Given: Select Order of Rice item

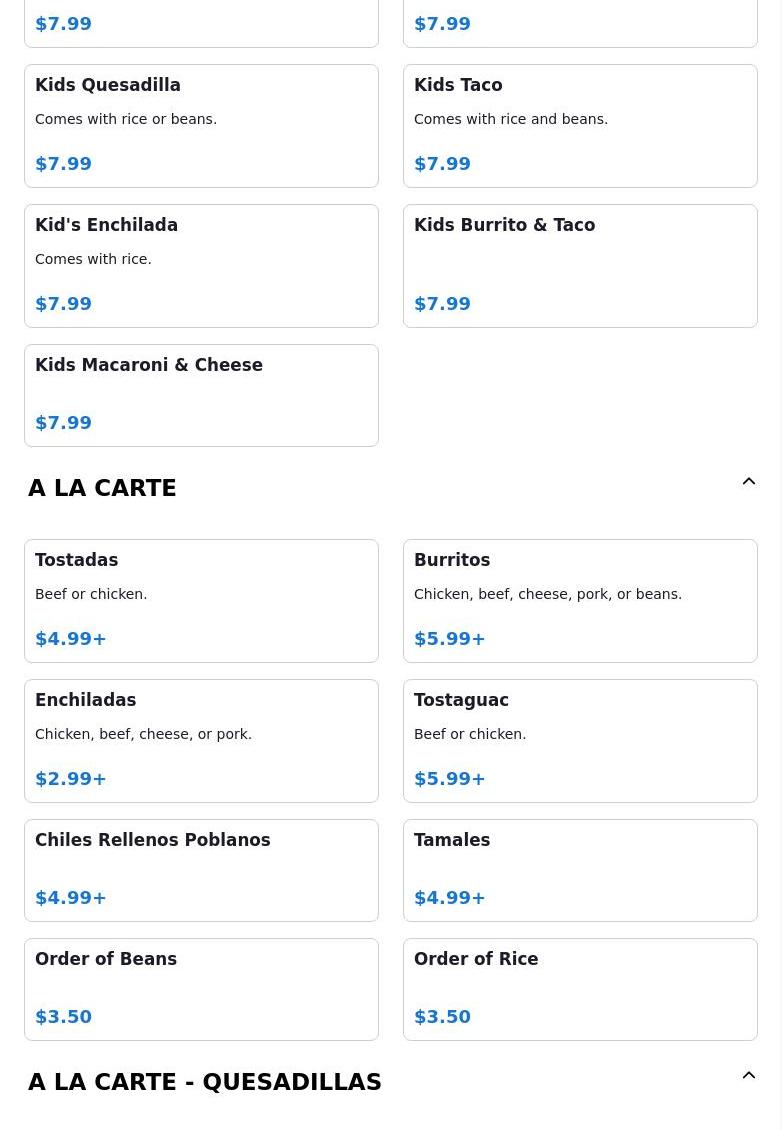Looking at the screenshot, I should (x=580, y=989).
